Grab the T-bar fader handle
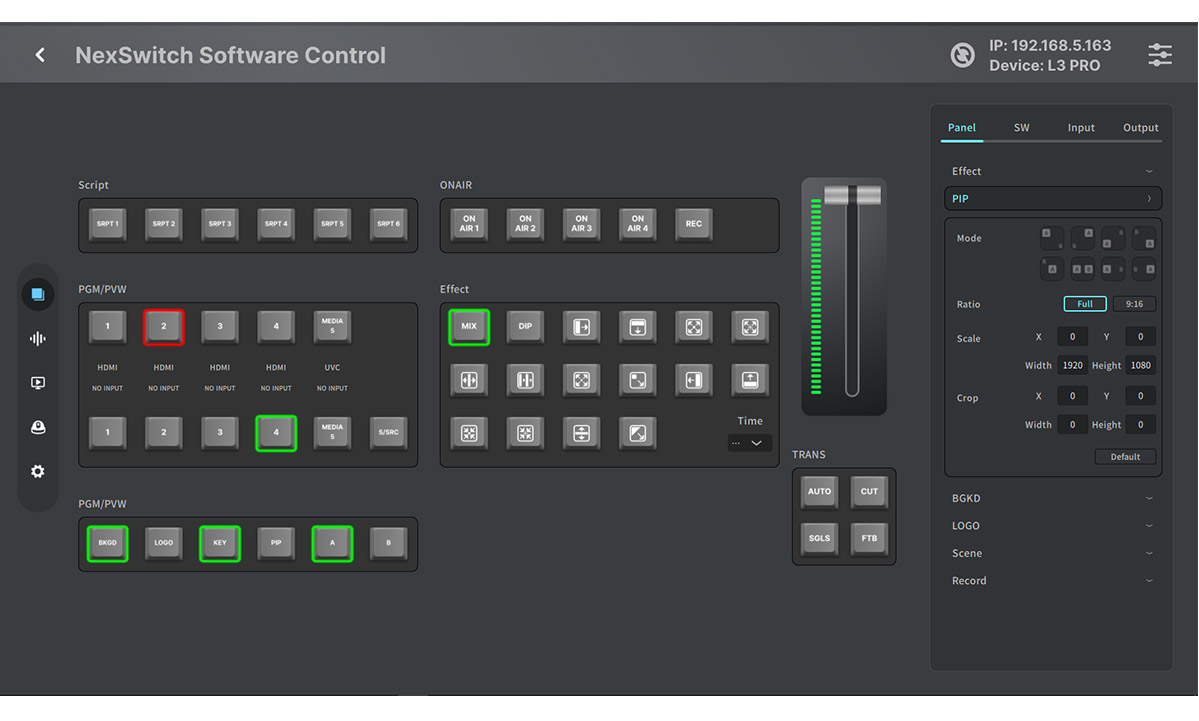The width and height of the screenshot is (1199, 721). click(x=852, y=195)
